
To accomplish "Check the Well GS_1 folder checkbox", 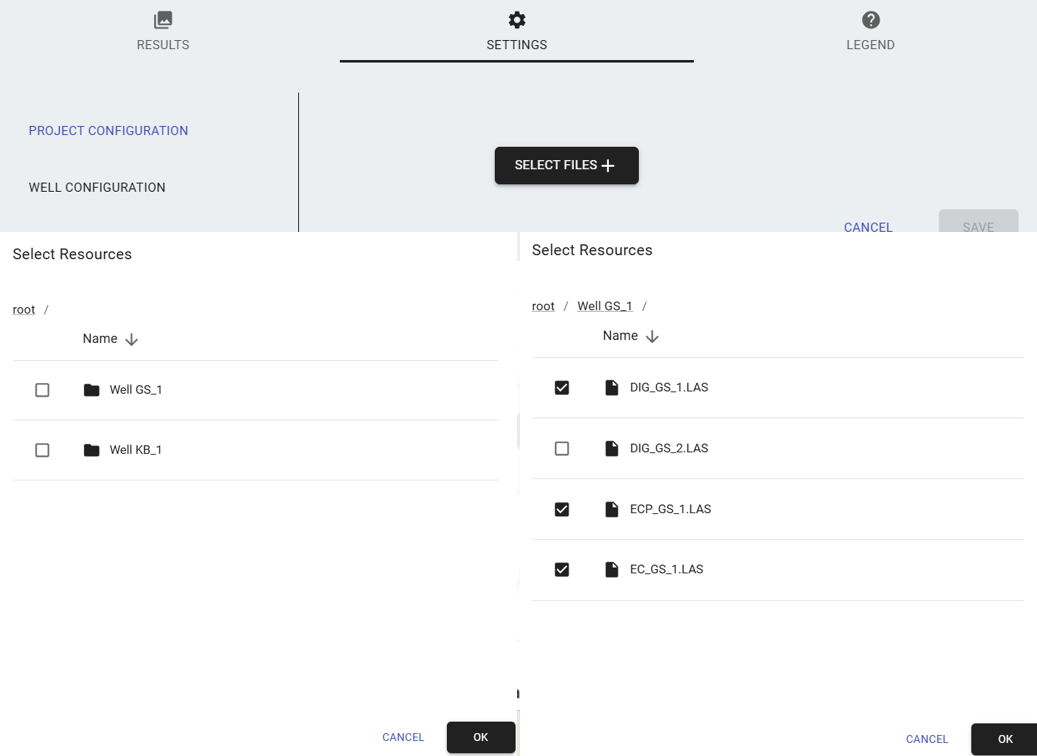I will (x=42, y=390).
